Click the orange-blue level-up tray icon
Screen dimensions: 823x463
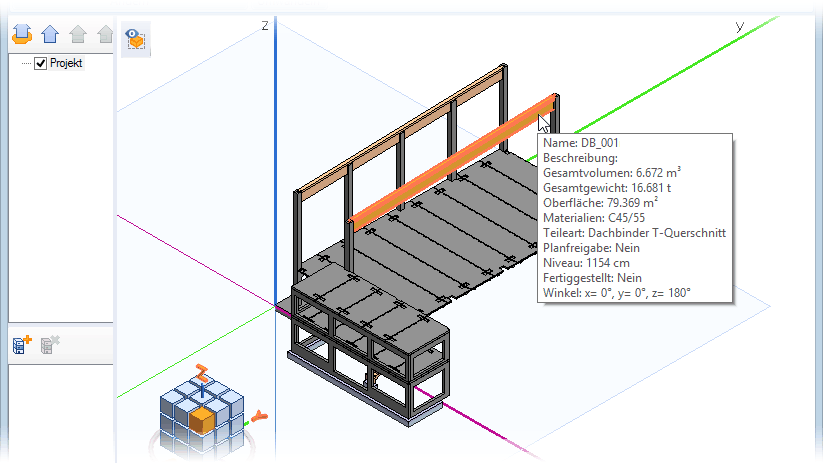point(22,34)
